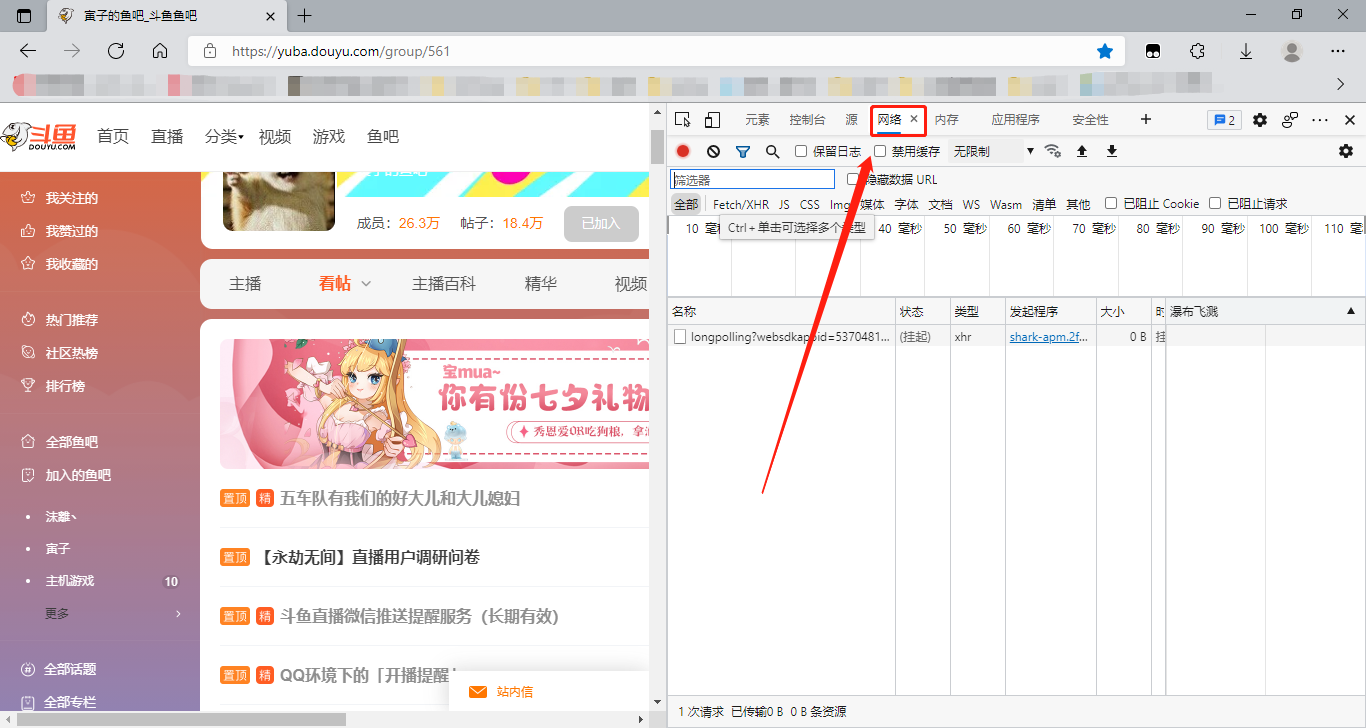Click the import HAR upload arrow icon
This screenshot has width=1366, height=728.
coord(1081,151)
